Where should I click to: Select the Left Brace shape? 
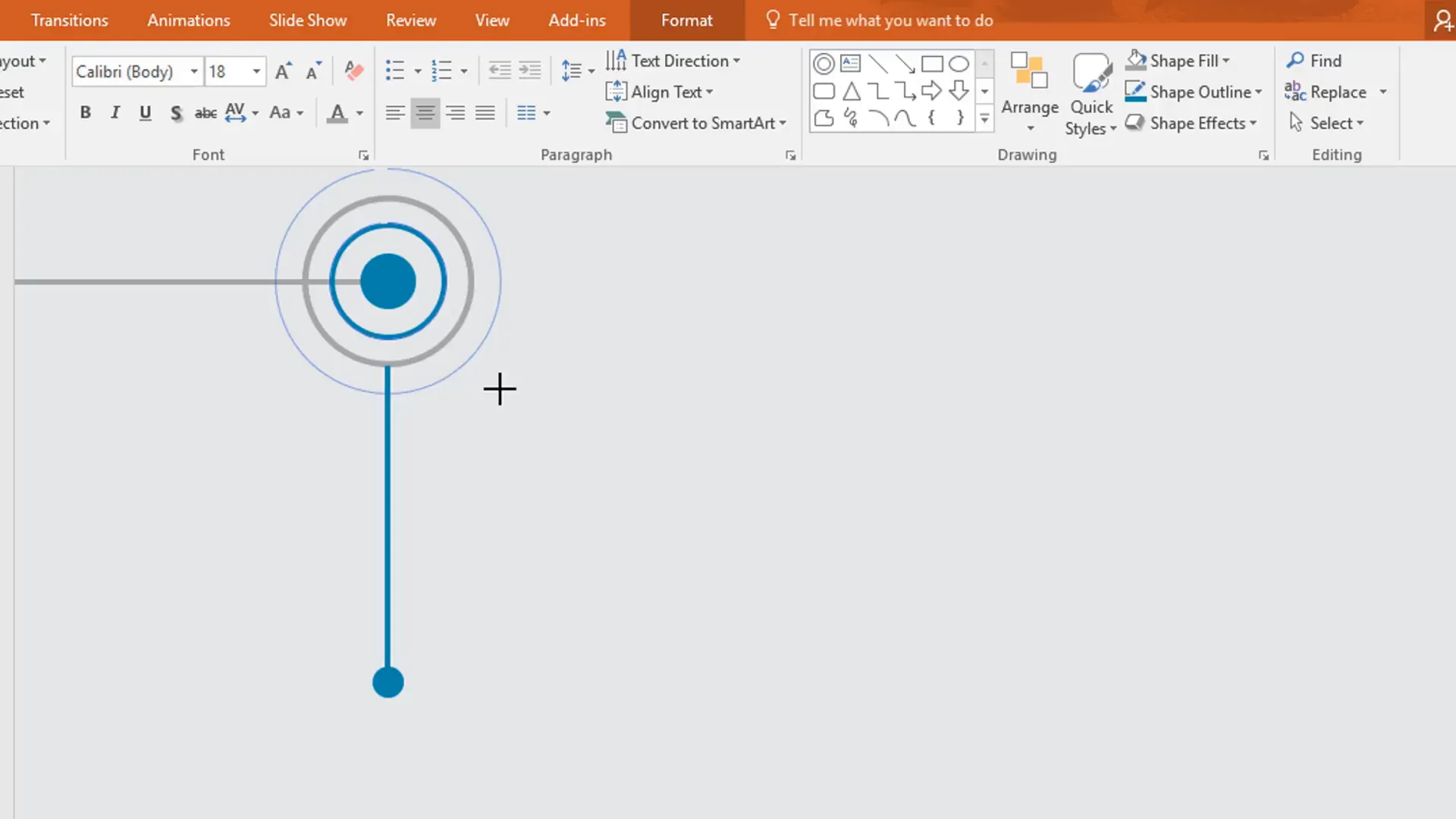click(932, 118)
